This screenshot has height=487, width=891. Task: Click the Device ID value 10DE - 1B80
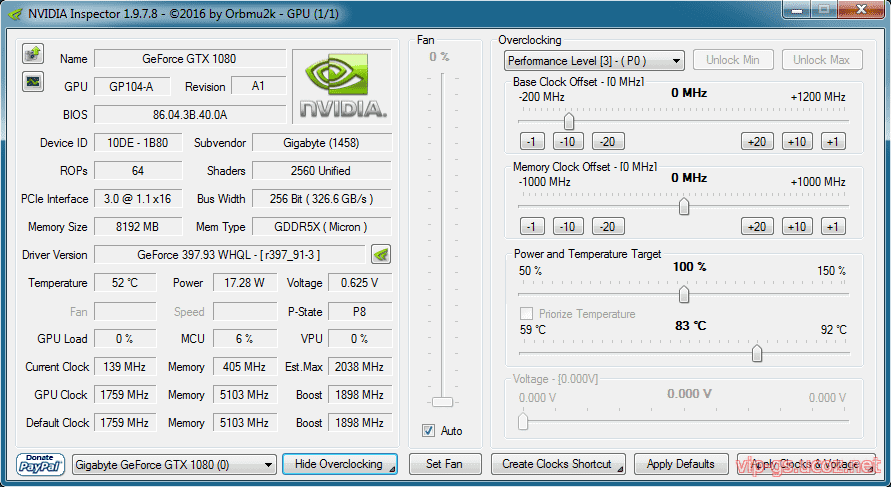[x=138, y=143]
